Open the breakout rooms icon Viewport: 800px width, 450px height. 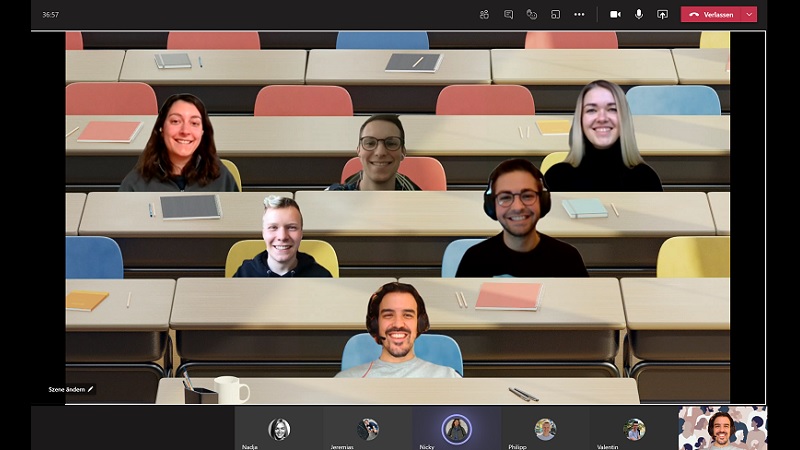tap(555, 14)
